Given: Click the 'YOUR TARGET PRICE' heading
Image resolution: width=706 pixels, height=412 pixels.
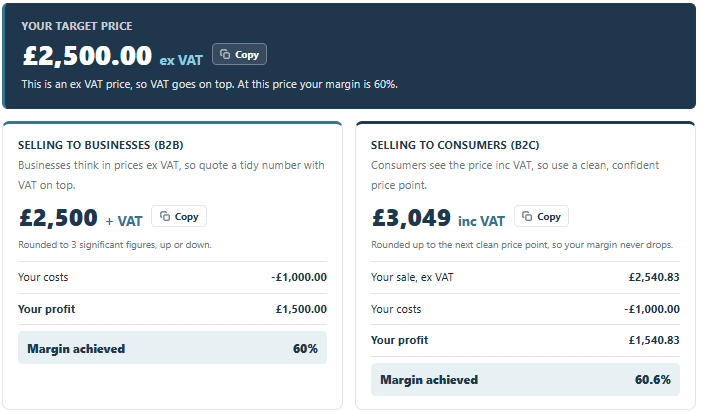Looking at the screenshot, I should click(77, 26).
